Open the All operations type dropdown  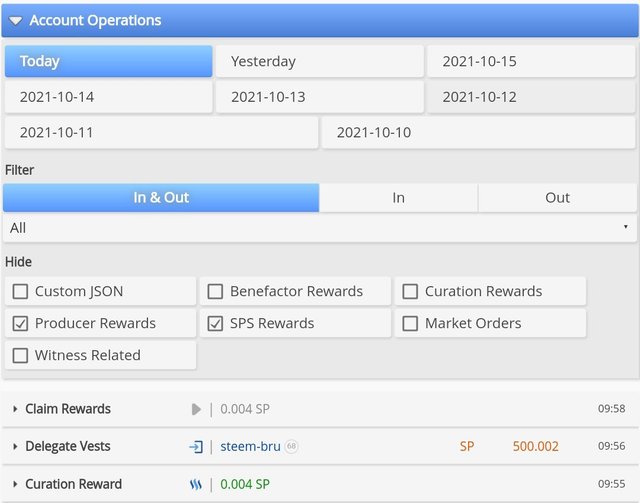[x=320, y=228]
